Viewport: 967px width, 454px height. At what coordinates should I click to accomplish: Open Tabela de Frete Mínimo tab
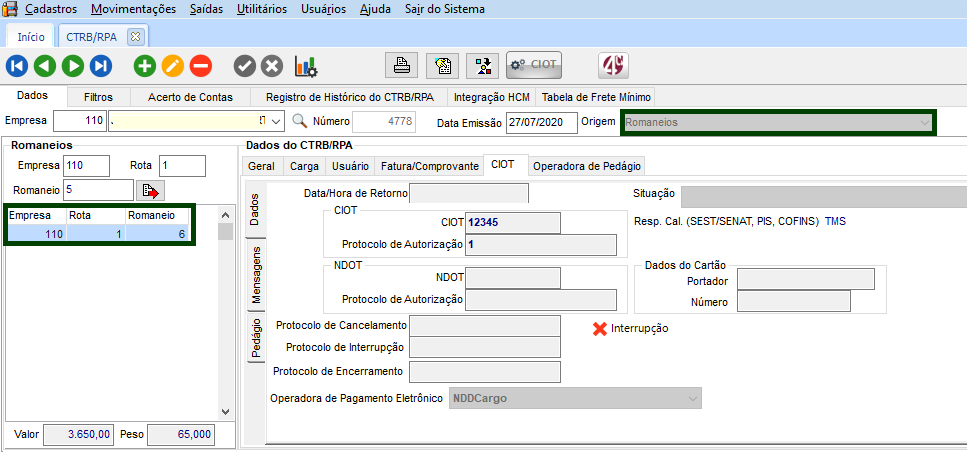[x=595, y=97]
